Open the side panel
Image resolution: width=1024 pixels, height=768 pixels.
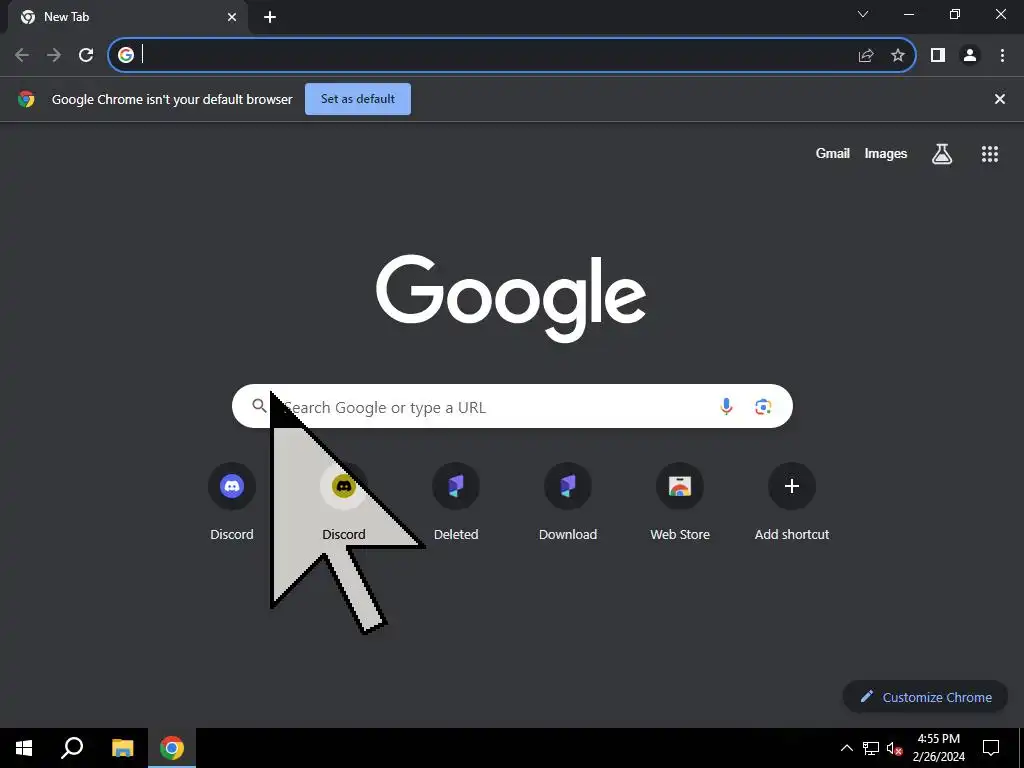point(938,55)
